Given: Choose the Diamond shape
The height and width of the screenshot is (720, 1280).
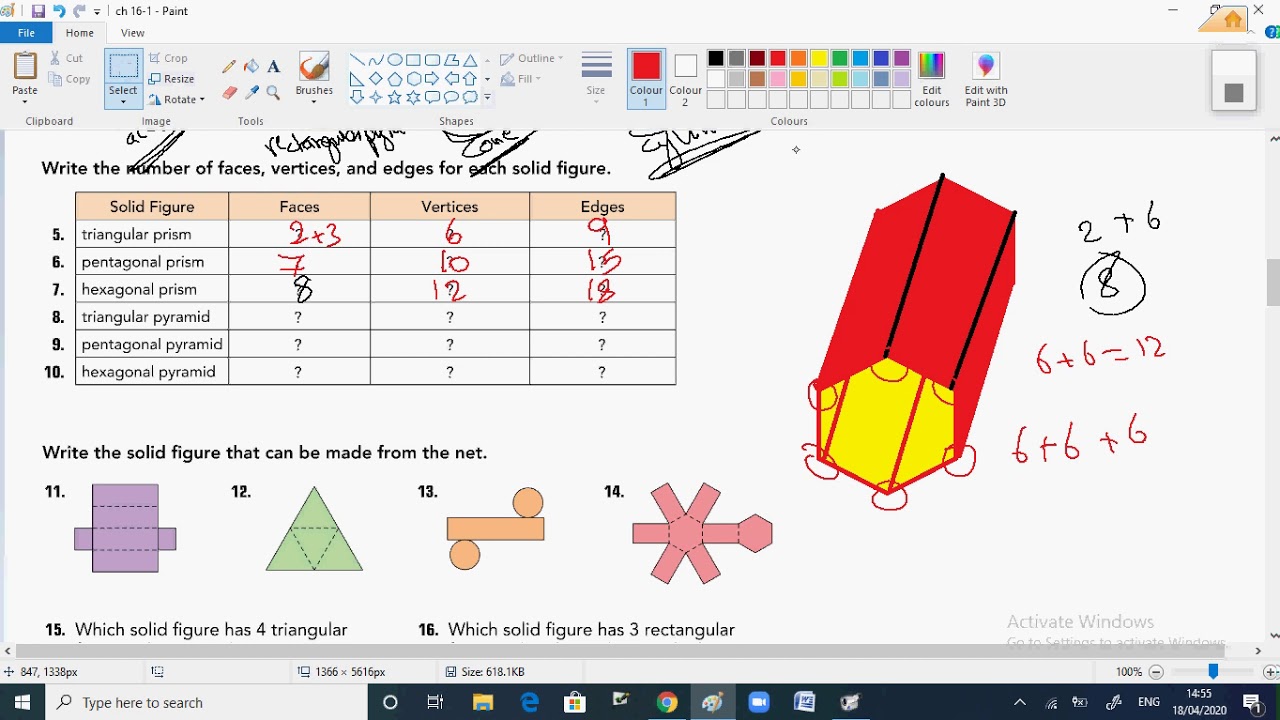Looking at the screenshot, I should click(376, 79).
